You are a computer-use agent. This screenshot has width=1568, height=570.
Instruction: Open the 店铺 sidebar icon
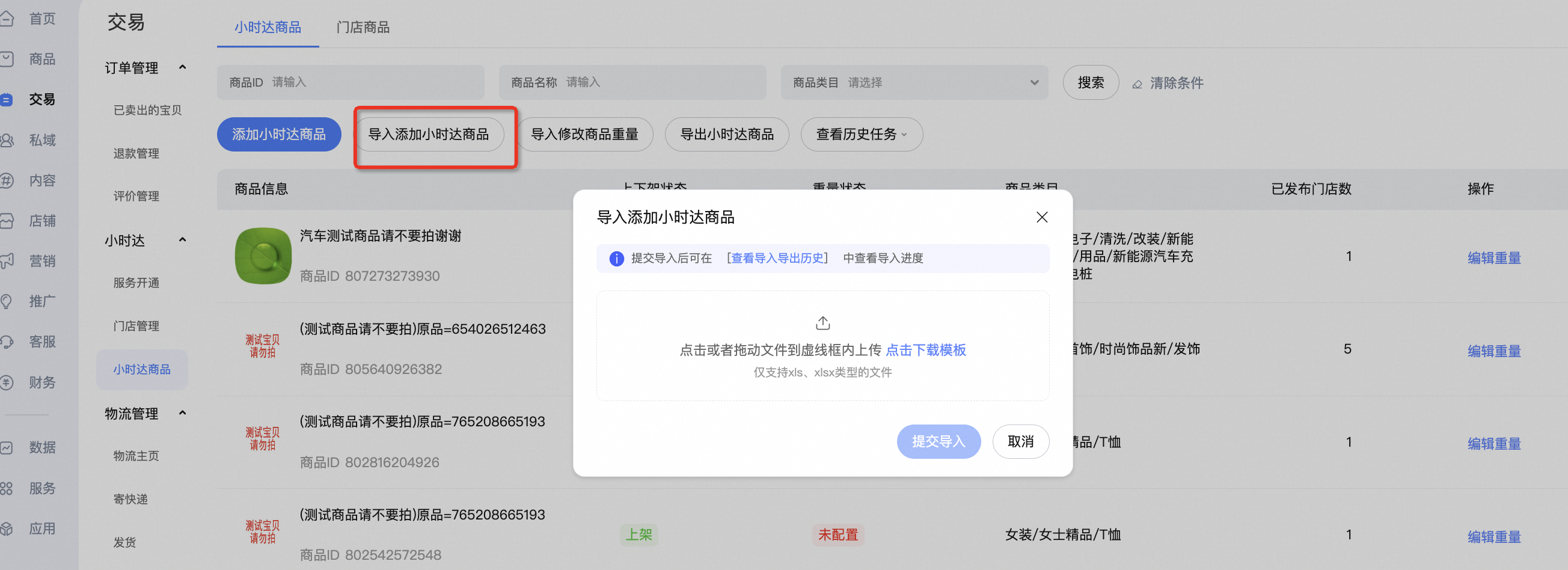click(6, 221)
